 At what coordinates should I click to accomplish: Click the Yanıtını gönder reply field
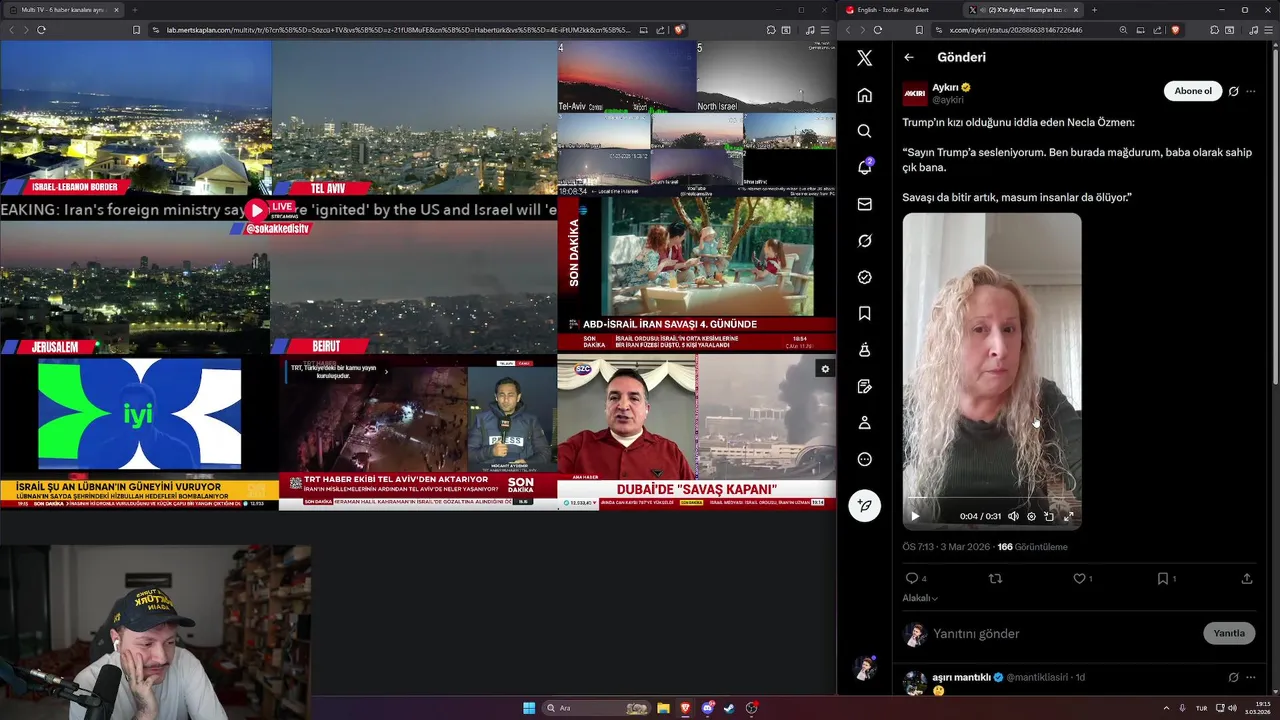(x=1063, y=633)
